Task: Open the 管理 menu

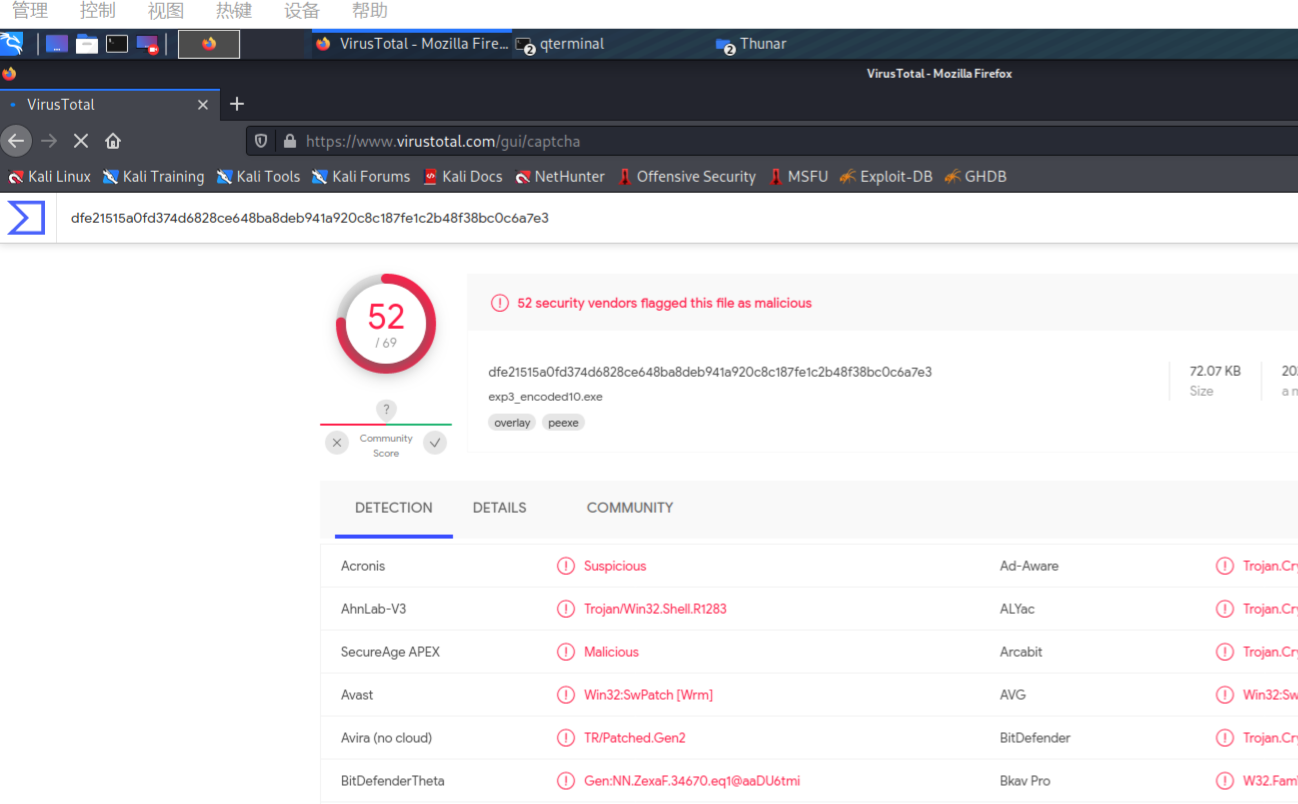Action: tap(30, 11)
